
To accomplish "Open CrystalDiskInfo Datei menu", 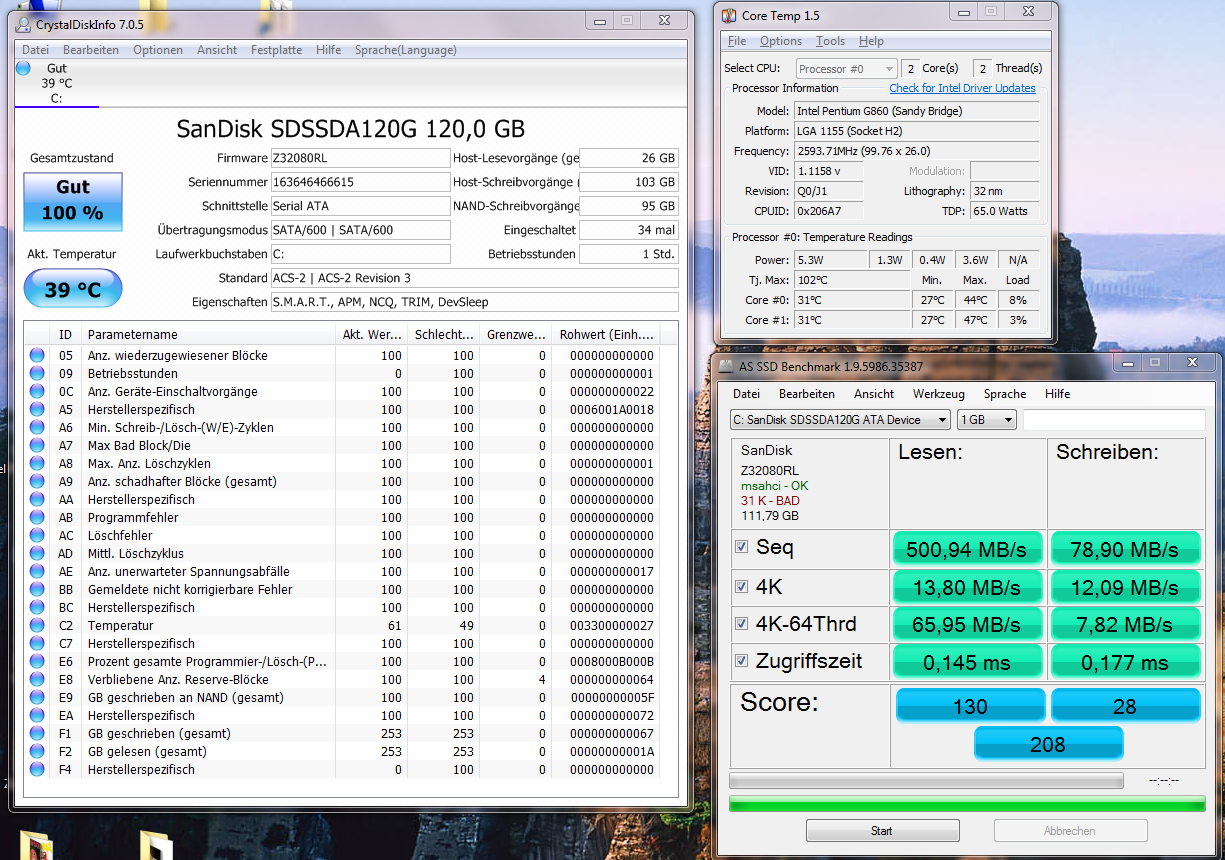I will click(x=35, y=50).
